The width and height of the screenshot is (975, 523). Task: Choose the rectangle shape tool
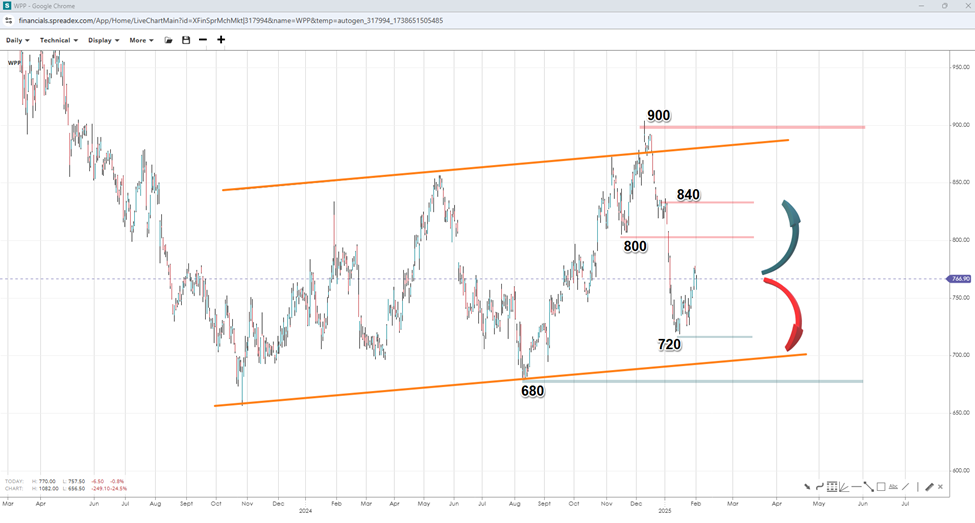pos(881,487)
